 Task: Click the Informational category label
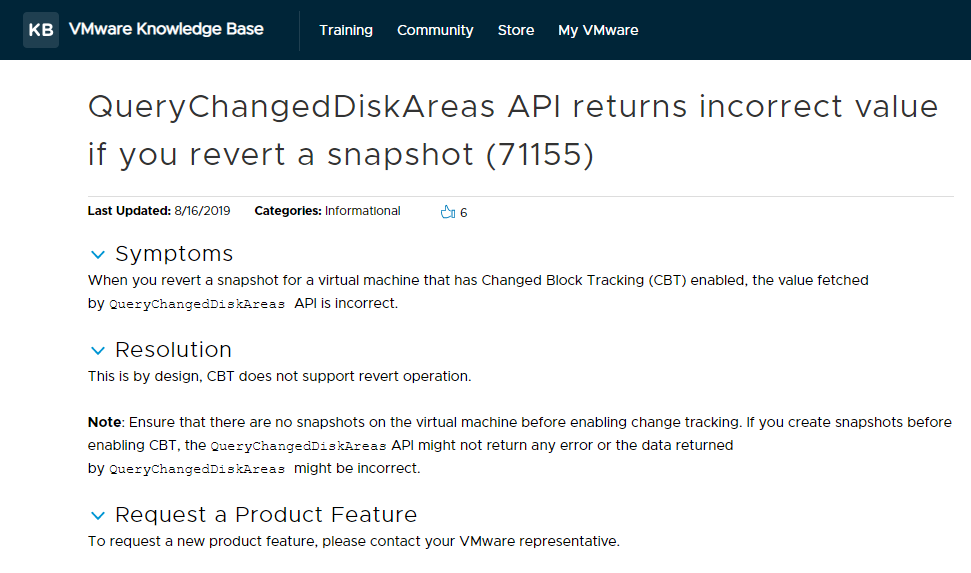coord(362,211)
